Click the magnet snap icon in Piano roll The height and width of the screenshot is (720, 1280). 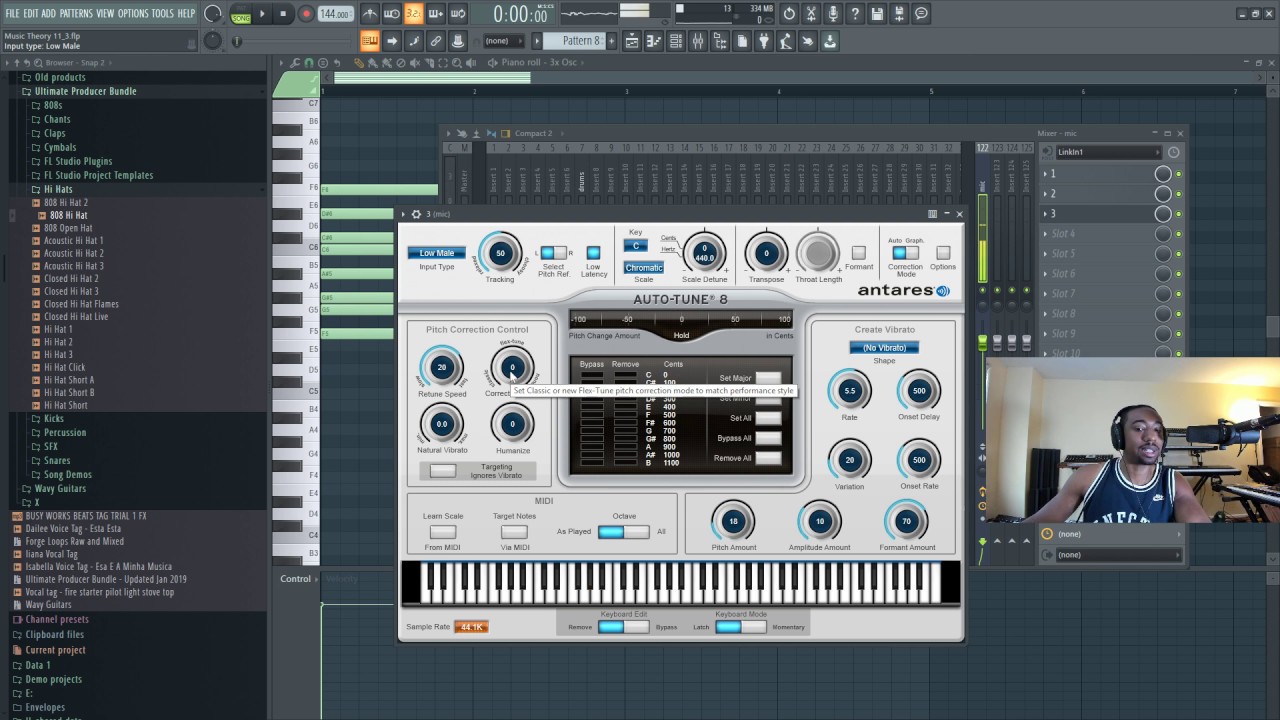309,62
